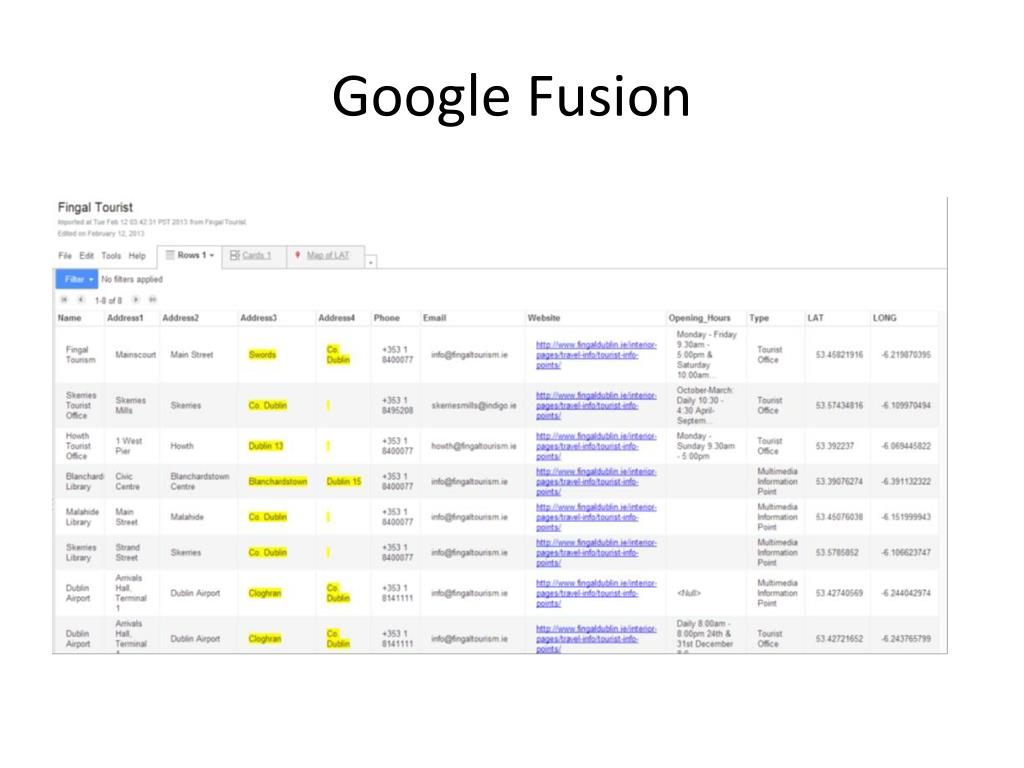Open website link in Howth Tourist Office row
The height and width of the screenshot is (768, 1024).
(596, 446)
